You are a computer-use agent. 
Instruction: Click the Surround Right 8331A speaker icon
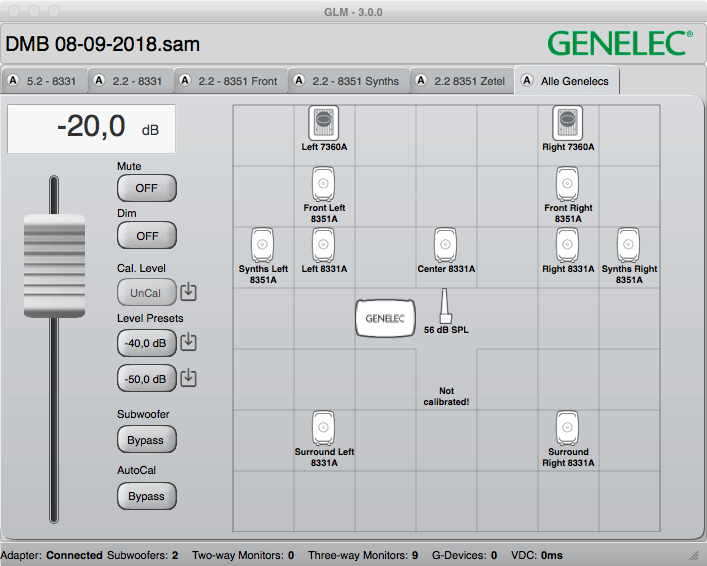tap(568, 428)
